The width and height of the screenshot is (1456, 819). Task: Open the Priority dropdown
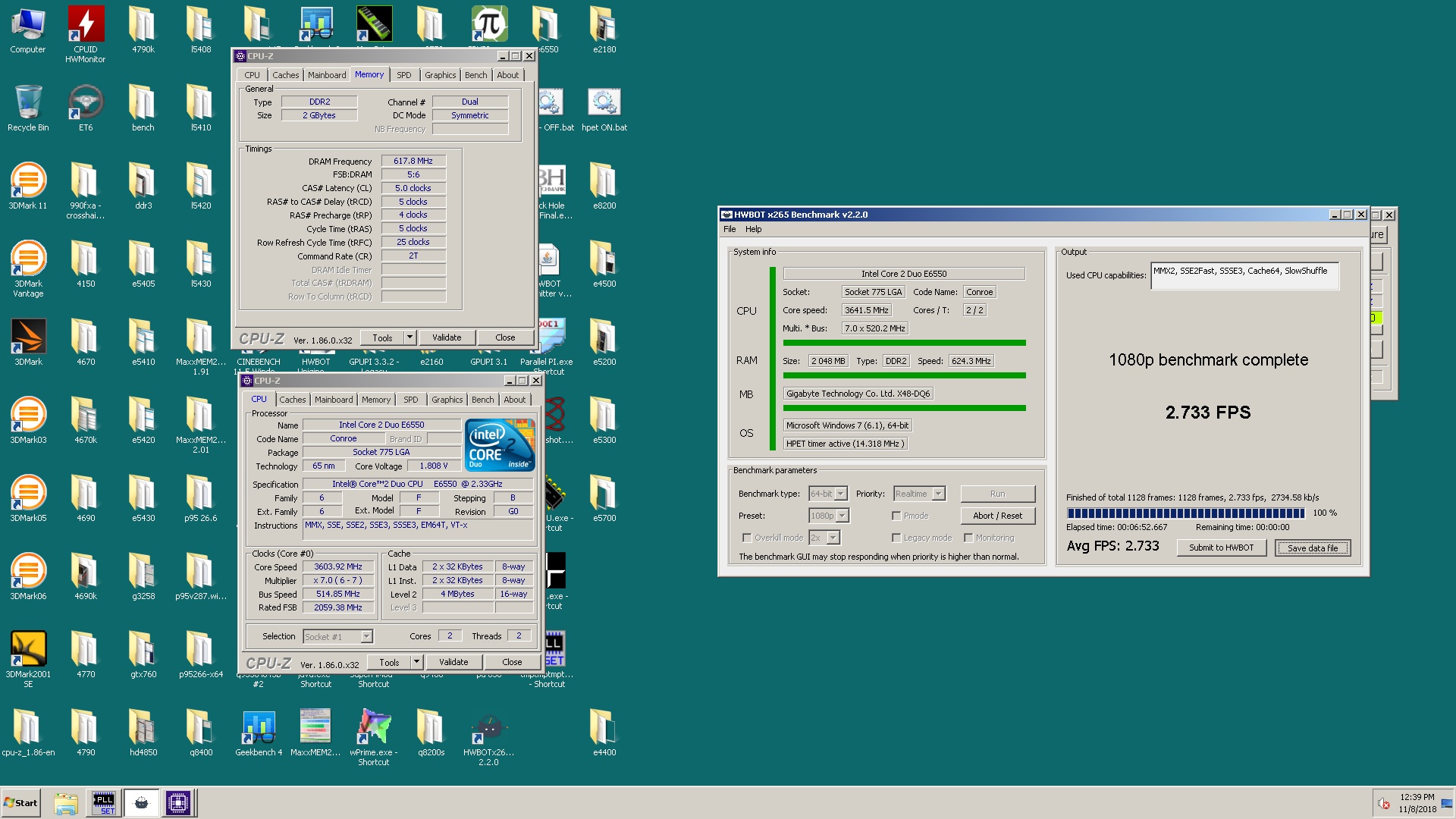919,494
